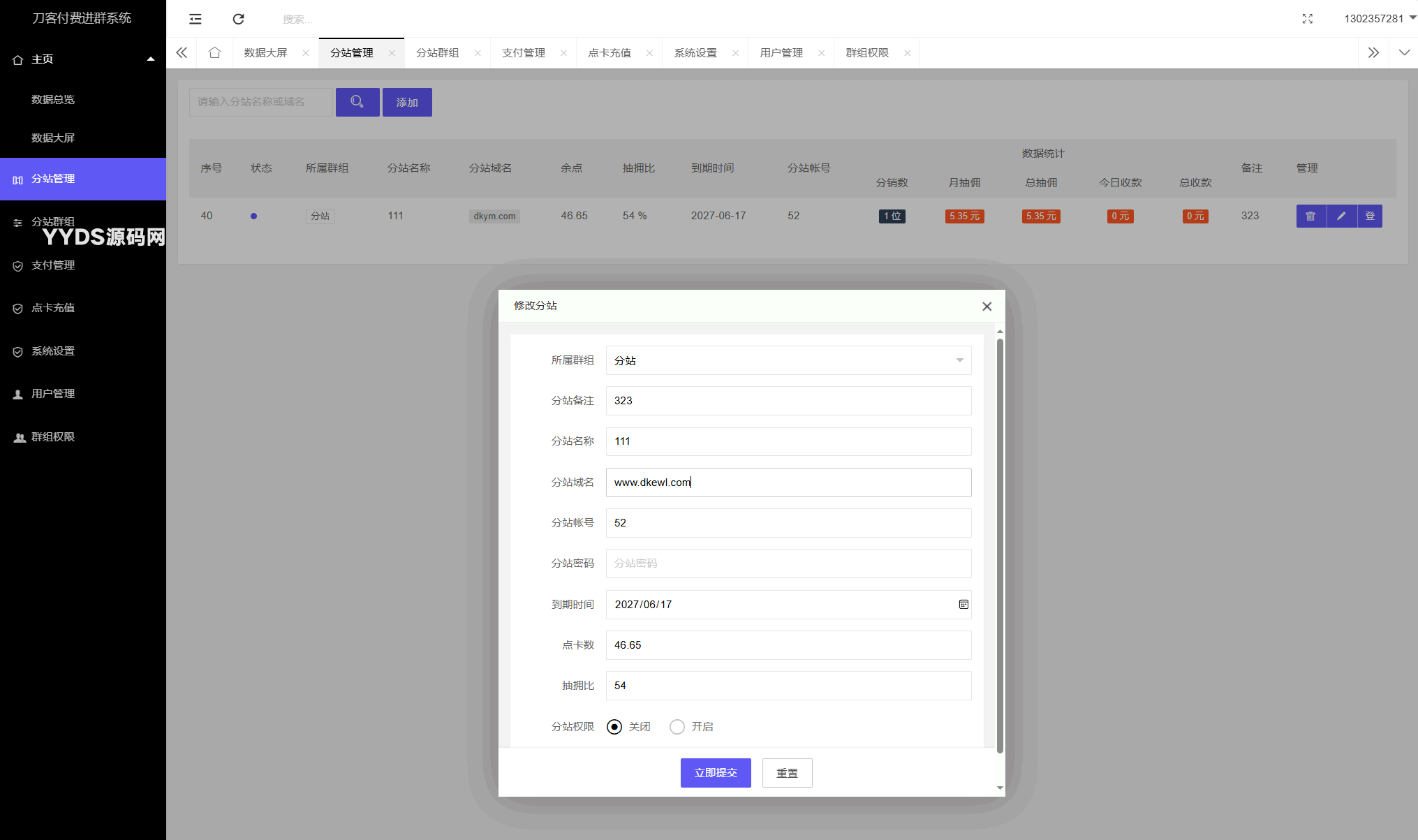Image resolution: width=1418 pixels, height=840 pixels.
Task: Click the 登 login icon in the management column
Action: tap(1370, 216)
